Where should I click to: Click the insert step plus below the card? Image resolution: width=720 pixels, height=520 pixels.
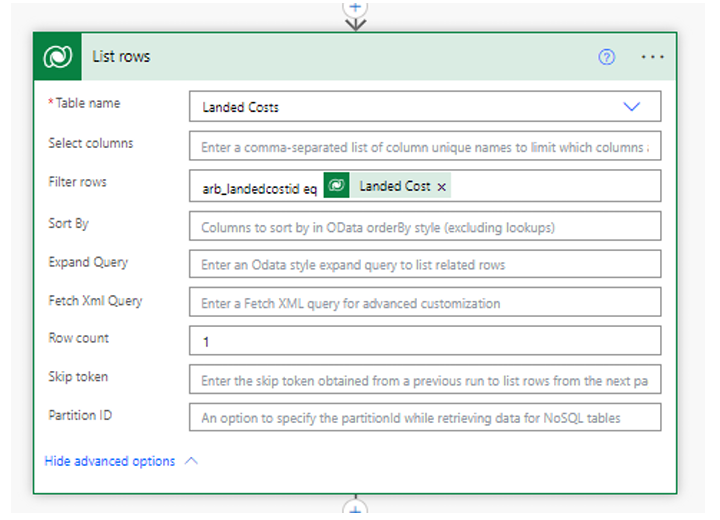355,509
